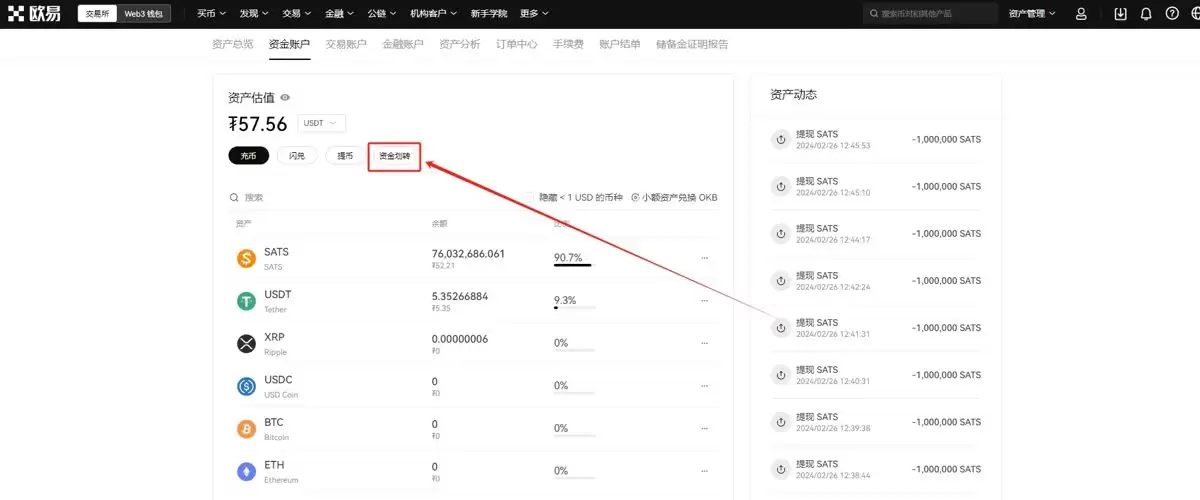Image resolution: width=1200 pixels, height=500 pixels.
Task: Click the first 提现 SATS record icon
Action: 781,139
